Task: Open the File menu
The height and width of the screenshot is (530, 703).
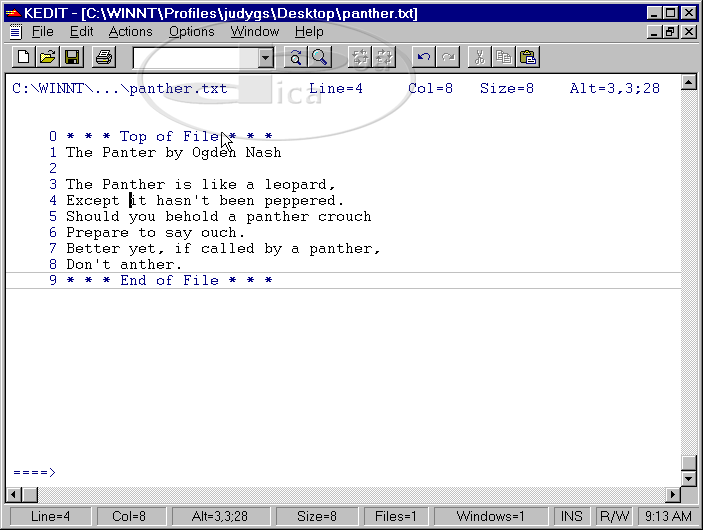Action: [42, 32]
